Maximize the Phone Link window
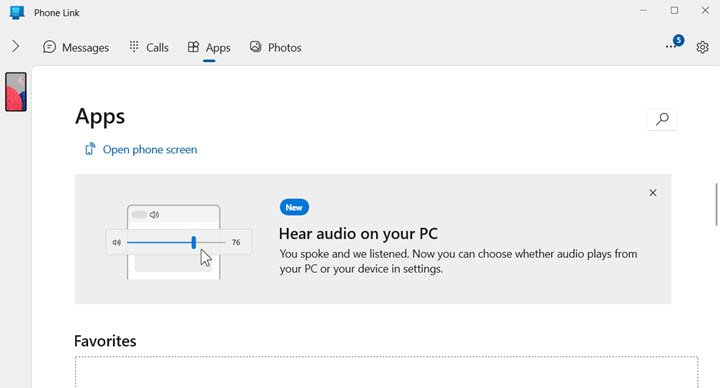The width and height of the screenshot is (720, 388). coord(674,11)
